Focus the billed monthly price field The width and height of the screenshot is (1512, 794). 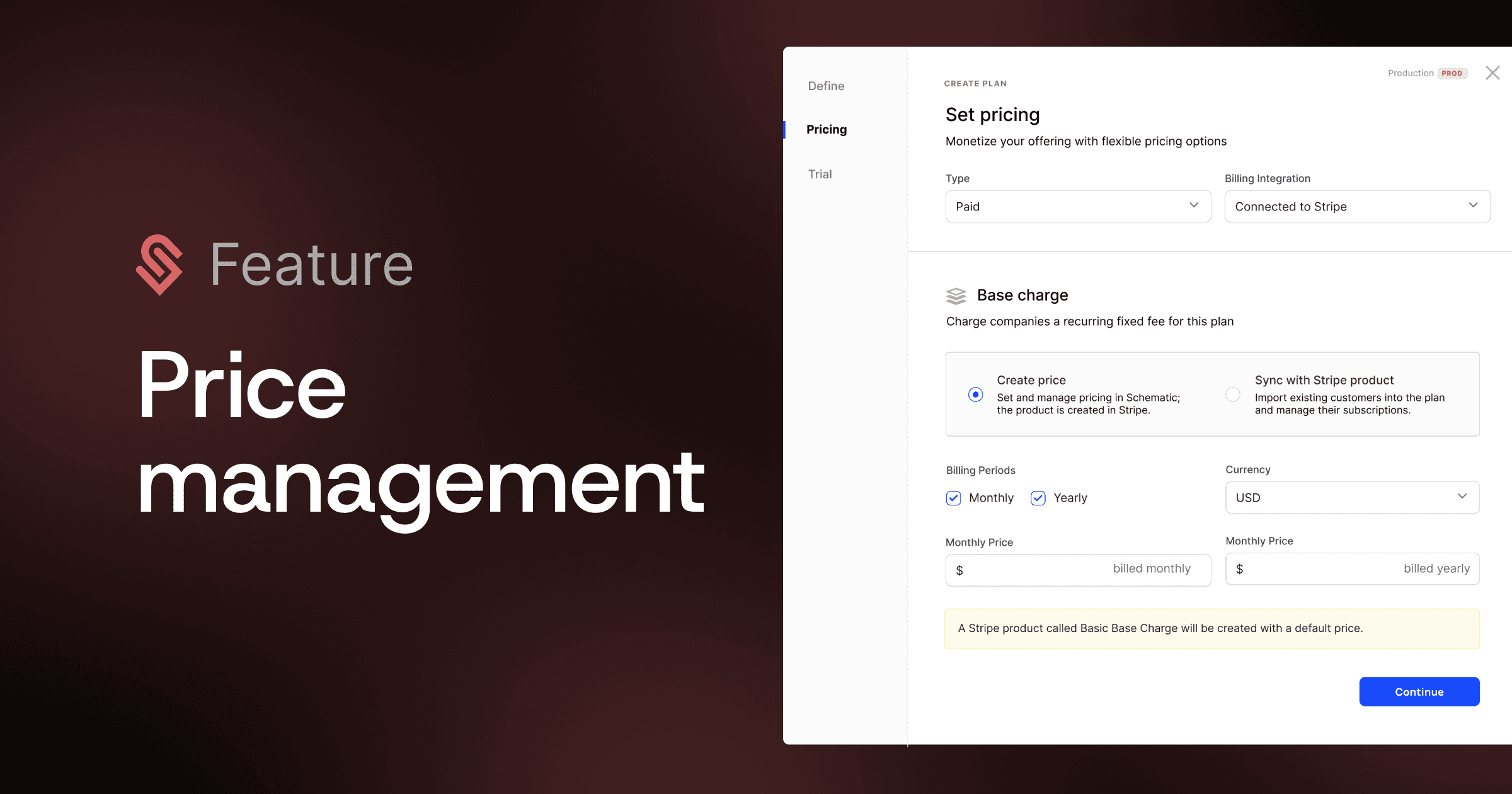point(1078,570)
